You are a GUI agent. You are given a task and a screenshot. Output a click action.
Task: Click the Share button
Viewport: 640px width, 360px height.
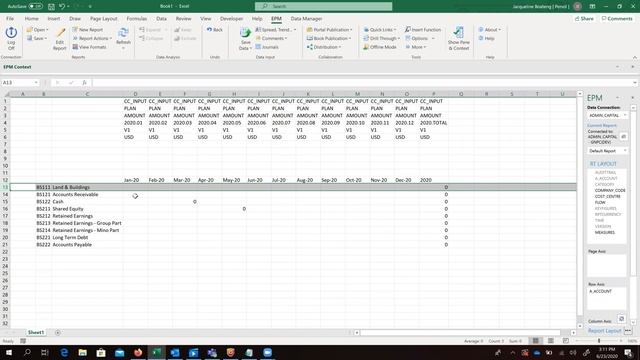click(584, 19)
